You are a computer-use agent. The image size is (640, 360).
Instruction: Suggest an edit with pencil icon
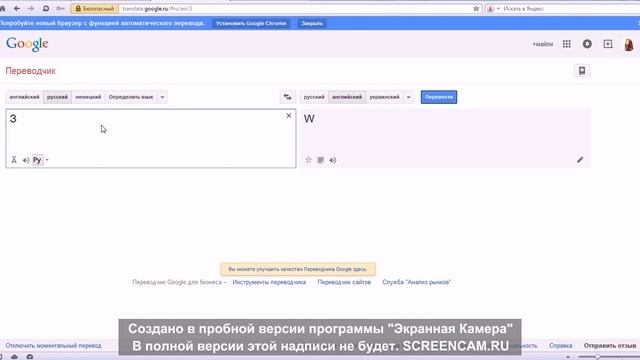coord(580,160)
